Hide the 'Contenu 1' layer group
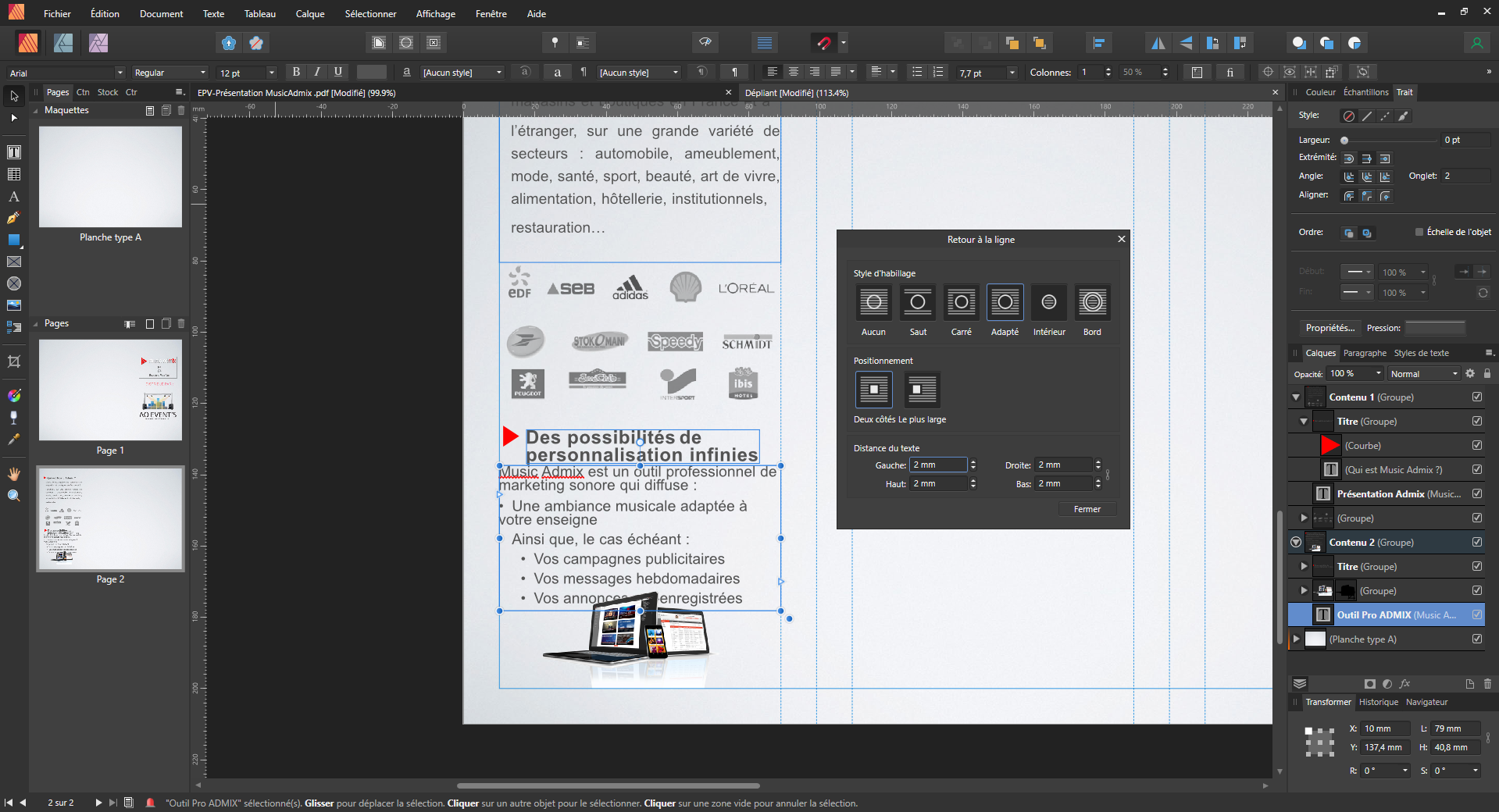 point(1477,397)
